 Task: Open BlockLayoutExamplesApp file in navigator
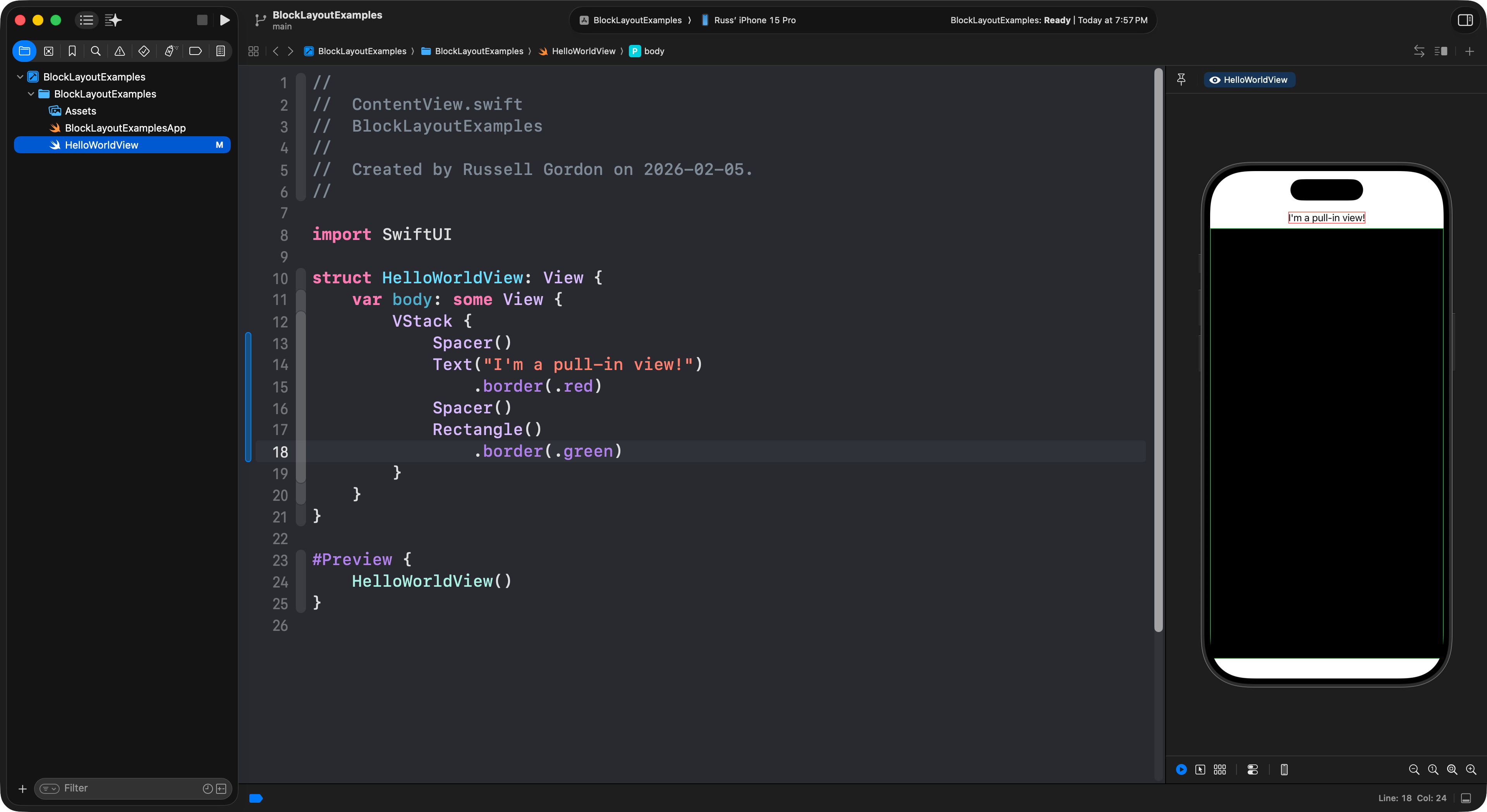[x=125, y=128]
